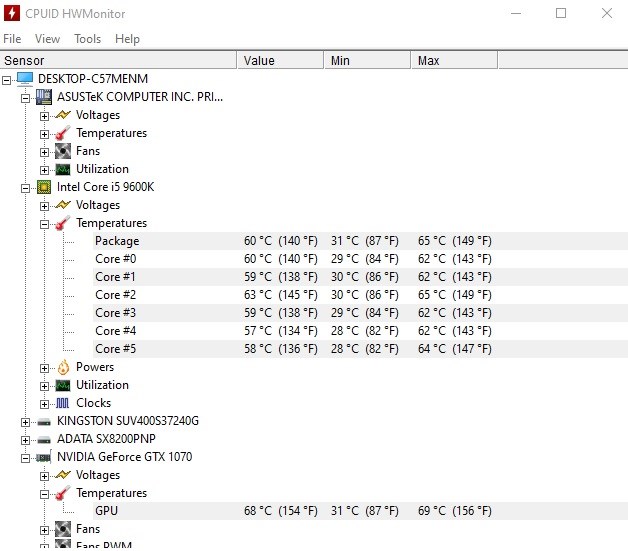This screenshot has height=551, width=628.
Task: Click the NVIDIA GeForce GTX 1070 card icon
Action: click(x=44, y=457)
